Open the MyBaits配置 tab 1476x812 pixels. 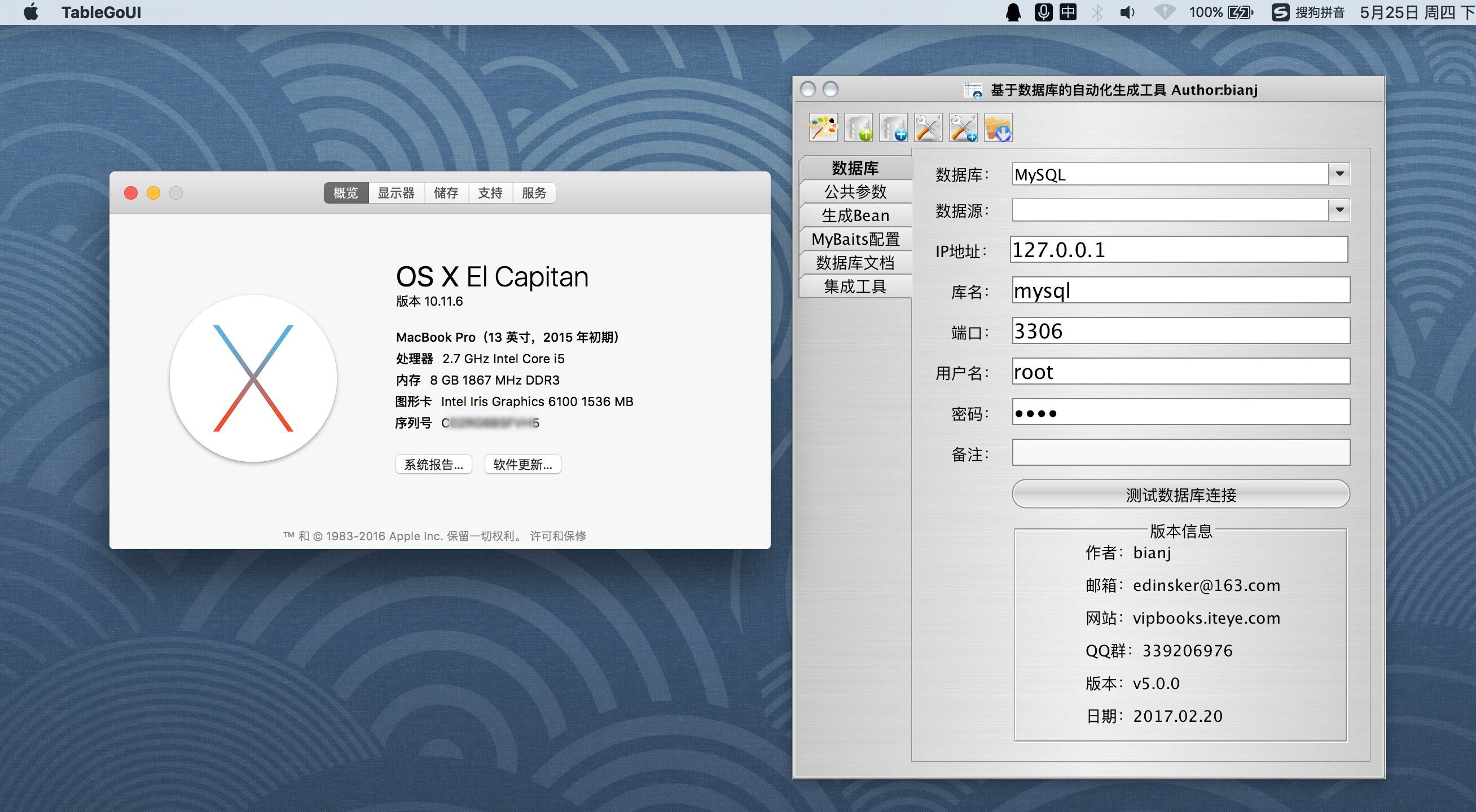click(x=855, y=239)
